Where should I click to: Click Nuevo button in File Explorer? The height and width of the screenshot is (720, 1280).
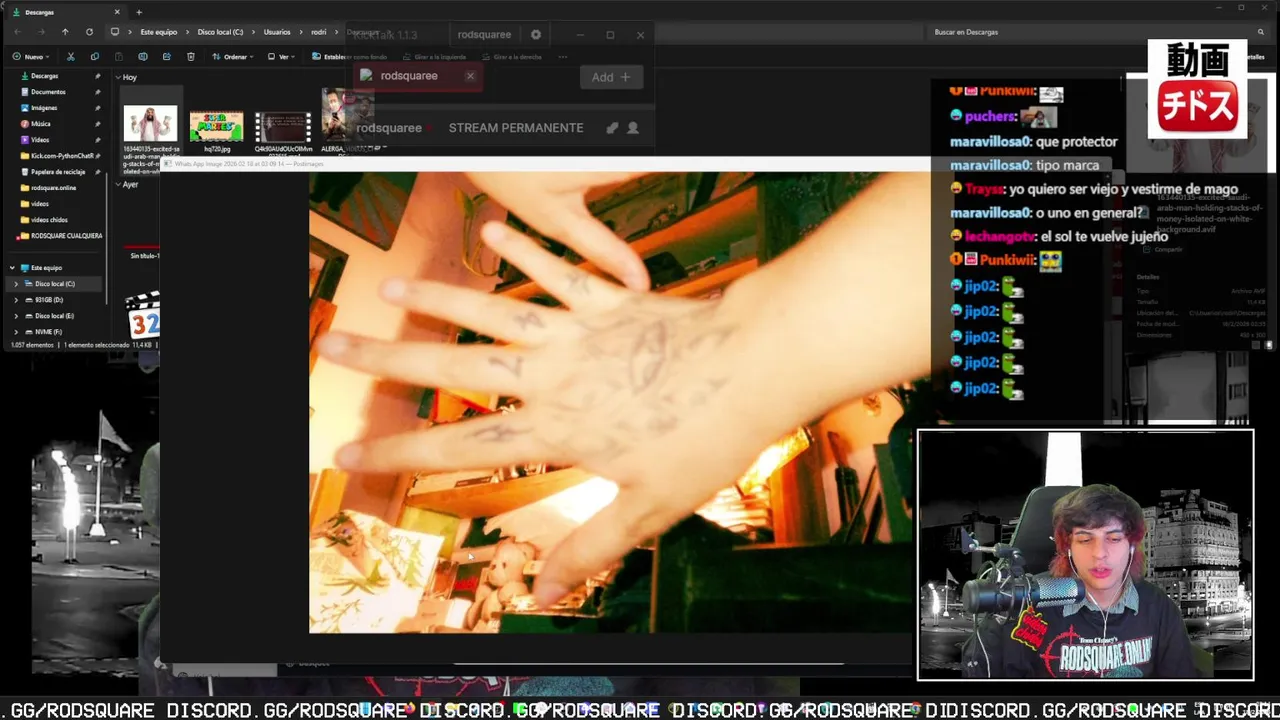coord(32,57)
